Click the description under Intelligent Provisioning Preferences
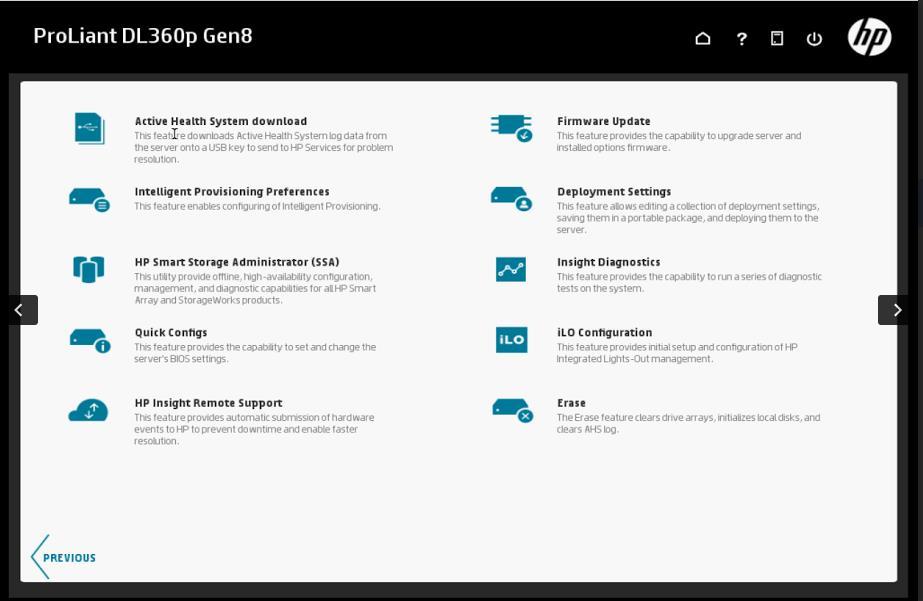This screenshot has width=923, height=601. [x=257, y=207]
